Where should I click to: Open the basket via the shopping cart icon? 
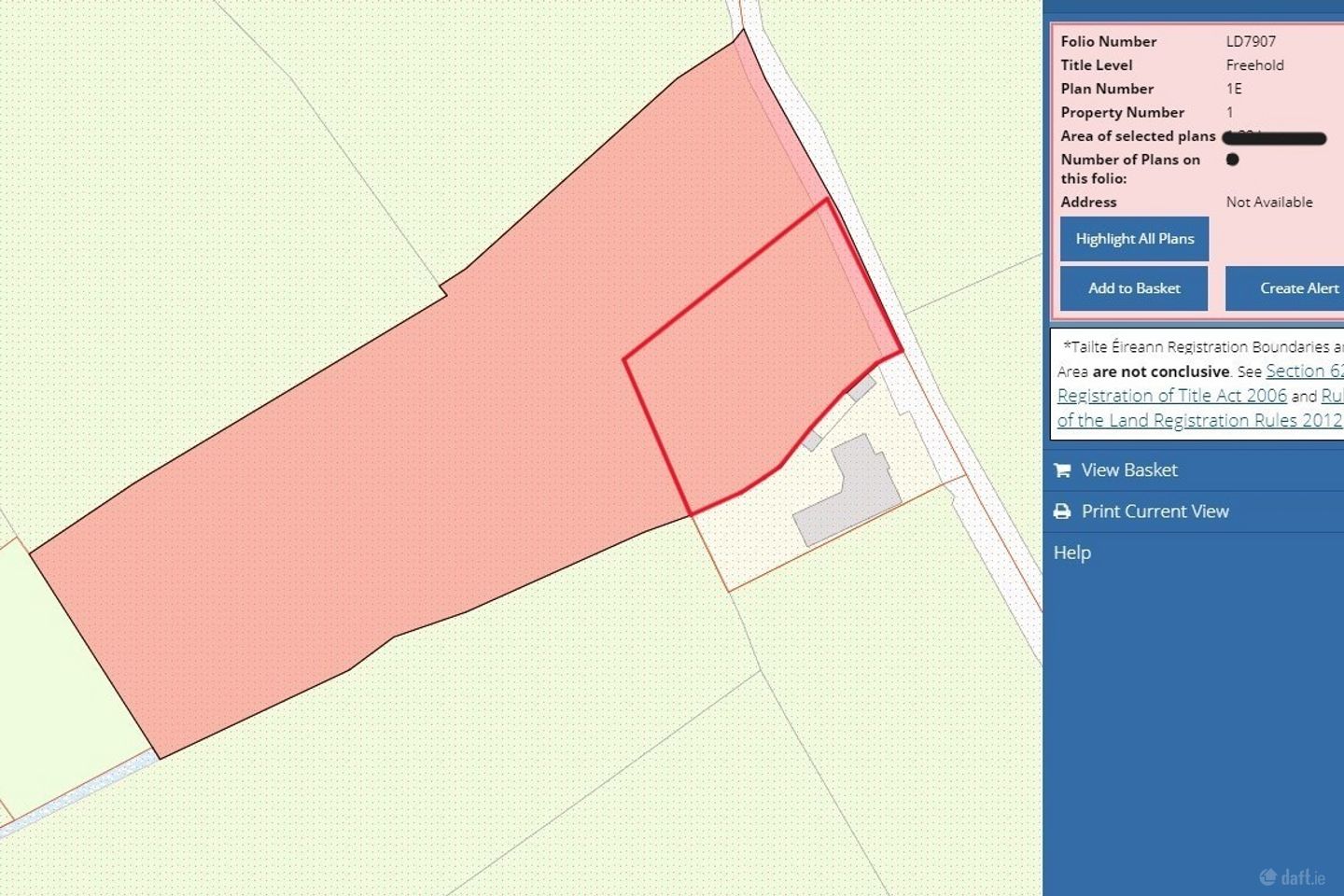click(x=1061, y=469)
